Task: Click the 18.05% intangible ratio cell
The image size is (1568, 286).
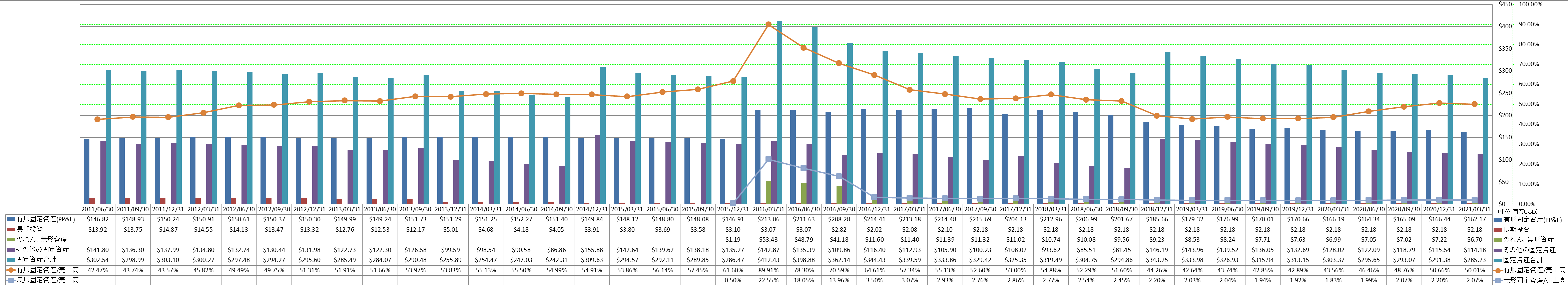Action: coord(804,280)
